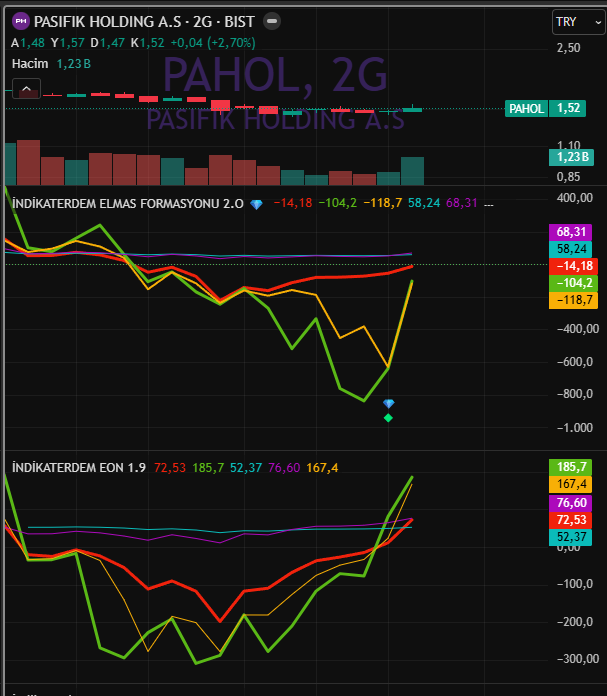The height and width of the screenshot is (696, 607).
Task: Click the purple PH symbol logo
Action: (20, 21)
